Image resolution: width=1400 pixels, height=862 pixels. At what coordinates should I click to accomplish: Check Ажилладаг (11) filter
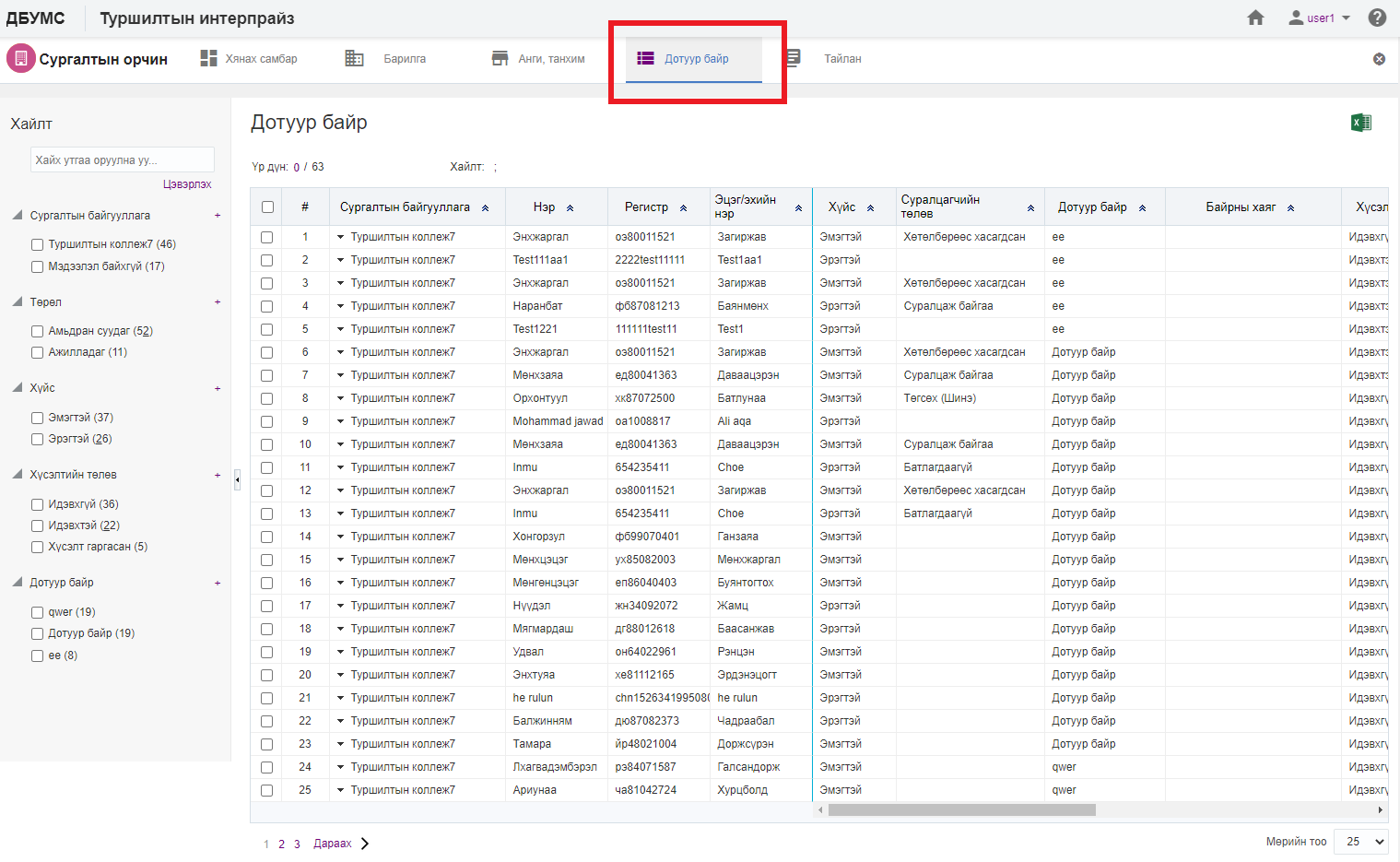point(38,353)
